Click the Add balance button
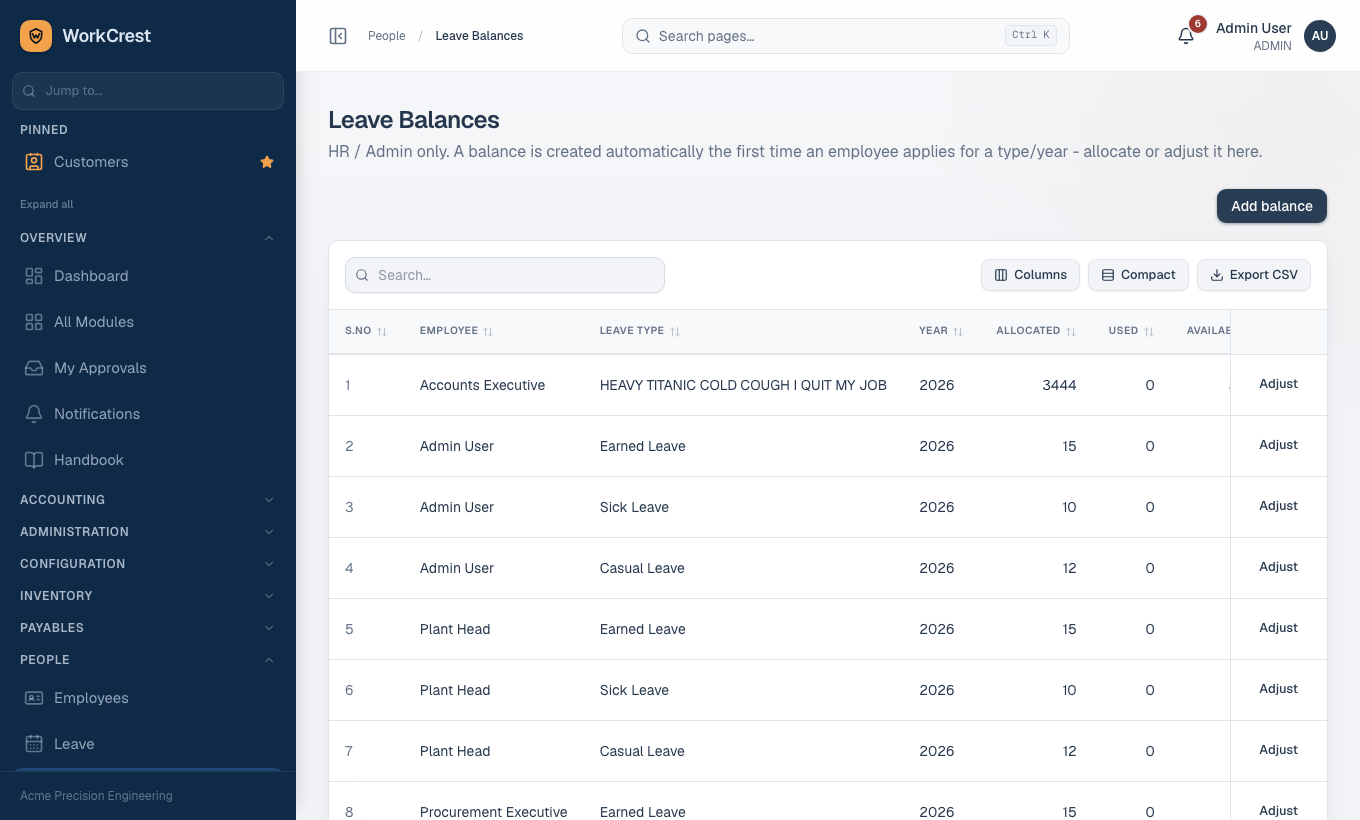 1272,206
